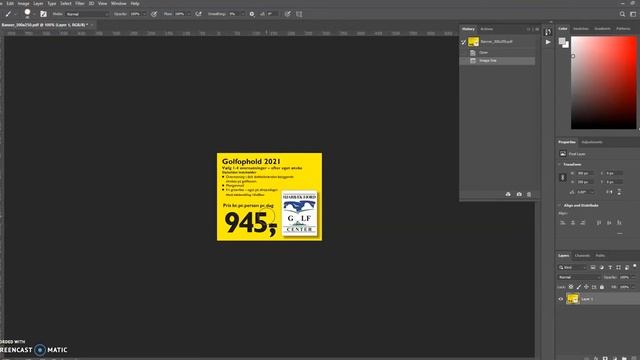Click the color picker gradient field

click(603, 82)
